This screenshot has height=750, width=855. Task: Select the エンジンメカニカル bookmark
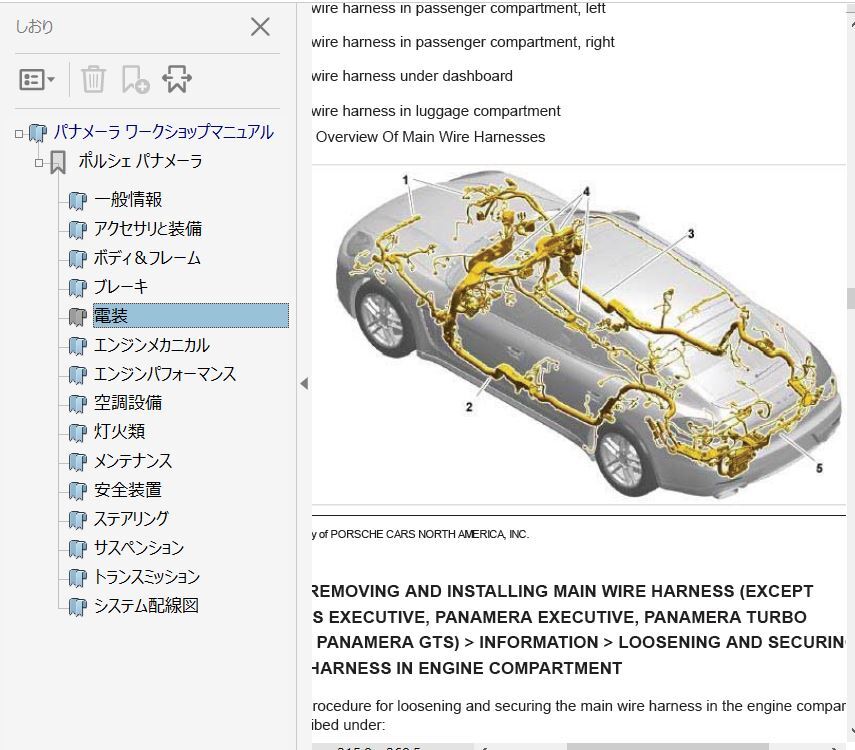152,345
